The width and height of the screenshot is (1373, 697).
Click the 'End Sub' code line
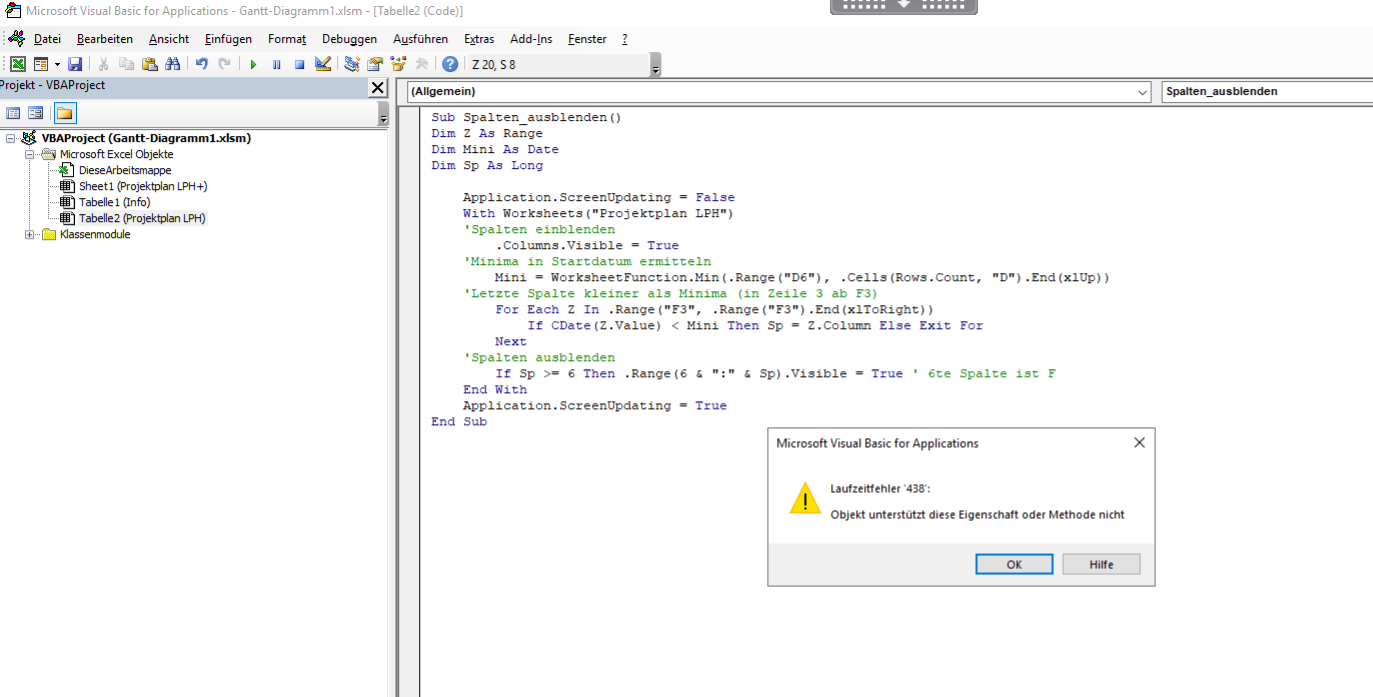click(x=459, y=421)
